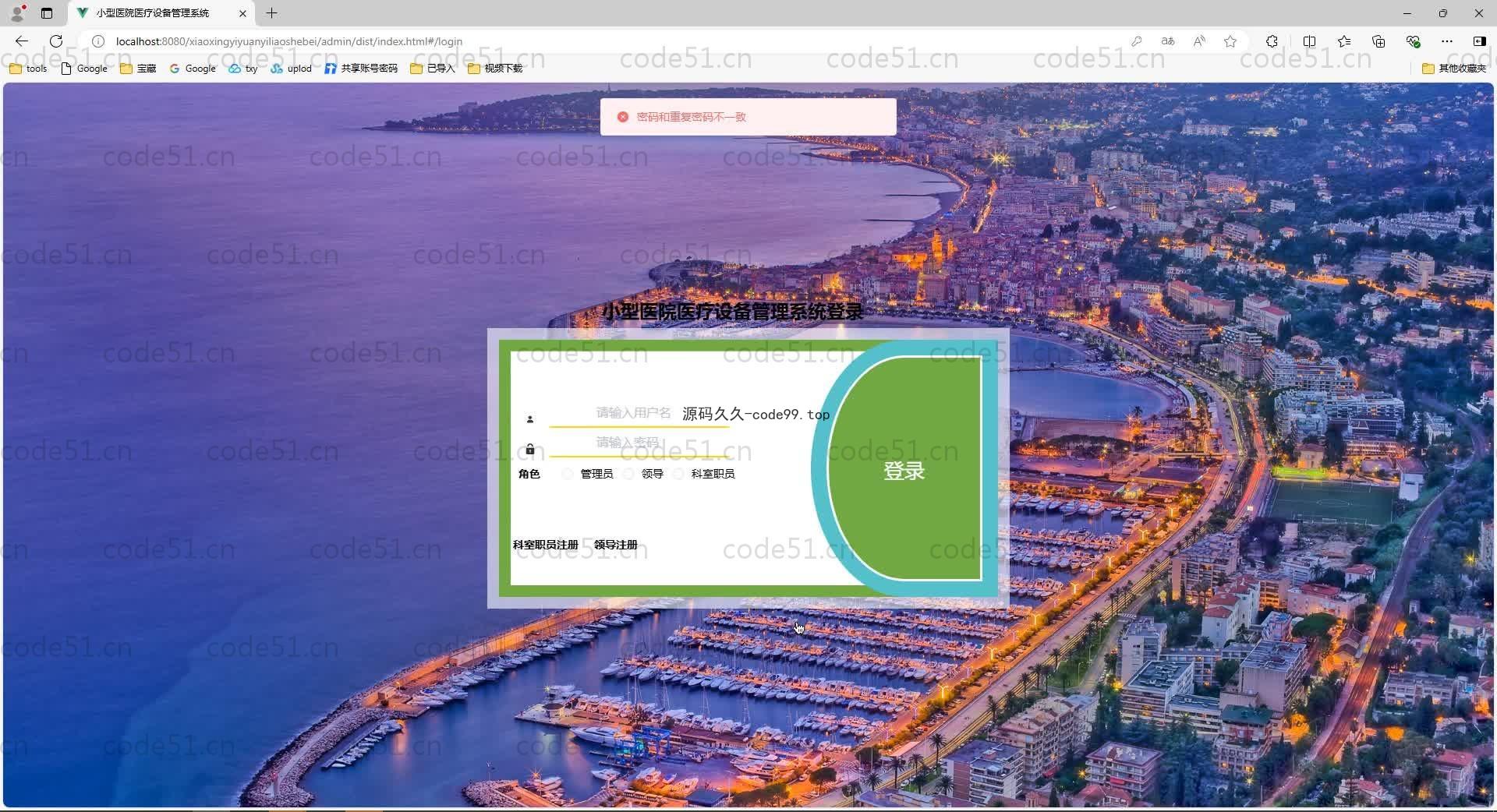Click the 角色 label
Screen dimensions: 1497x812
point(529,474)
